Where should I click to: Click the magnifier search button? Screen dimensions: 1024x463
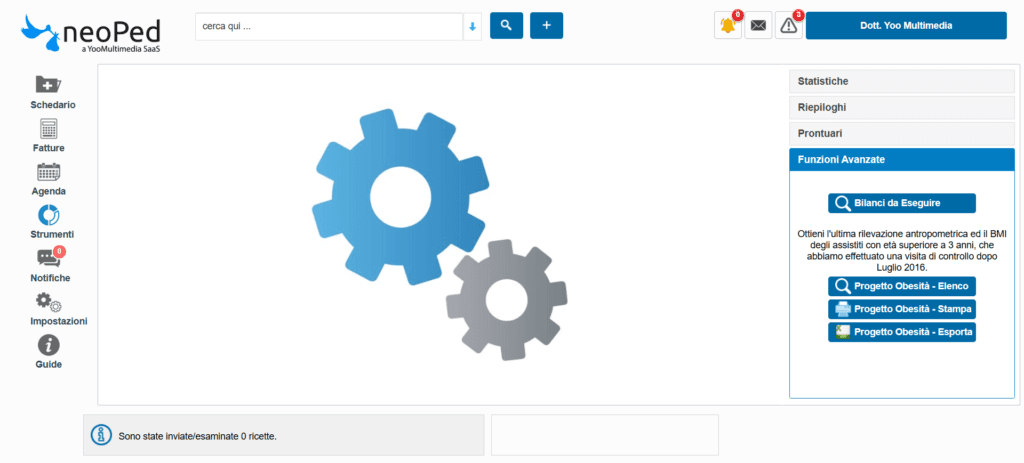pos(506,26)
